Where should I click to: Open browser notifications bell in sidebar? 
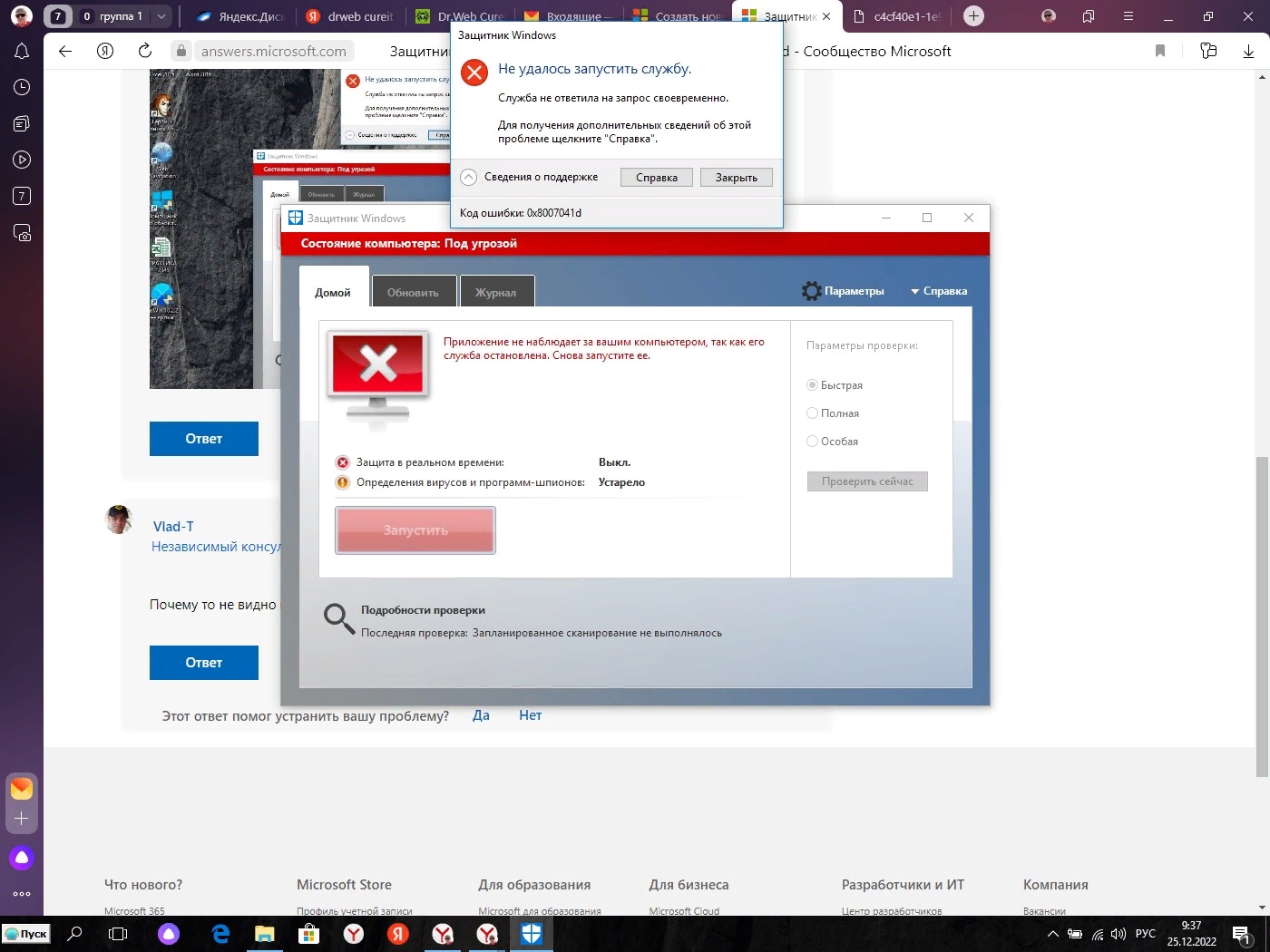tap(22, 52)
